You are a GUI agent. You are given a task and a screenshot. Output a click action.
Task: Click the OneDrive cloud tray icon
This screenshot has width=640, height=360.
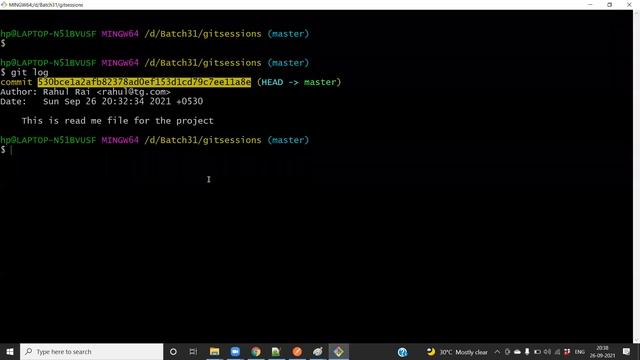517,352
